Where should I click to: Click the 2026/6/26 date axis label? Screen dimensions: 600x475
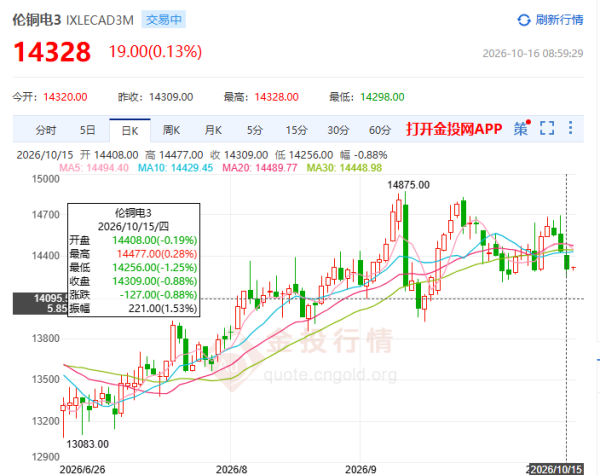(x=82, y=470)
